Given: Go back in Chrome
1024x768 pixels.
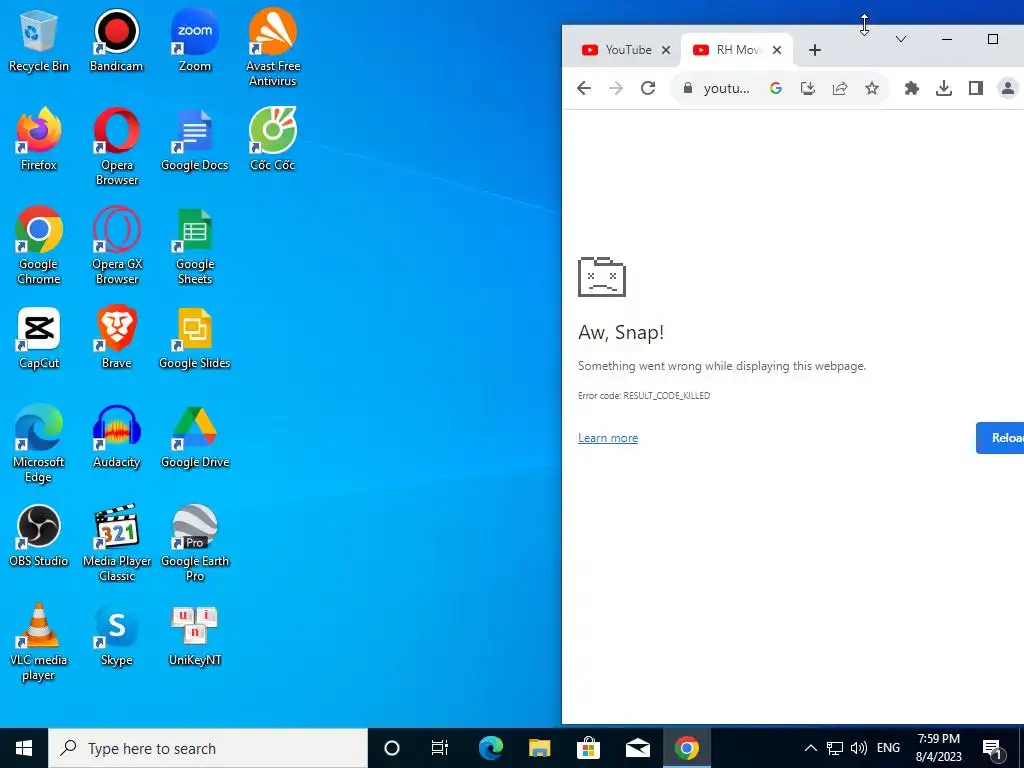Looking at the screenshot, I should pyautogui.click(x=584, y=88).
